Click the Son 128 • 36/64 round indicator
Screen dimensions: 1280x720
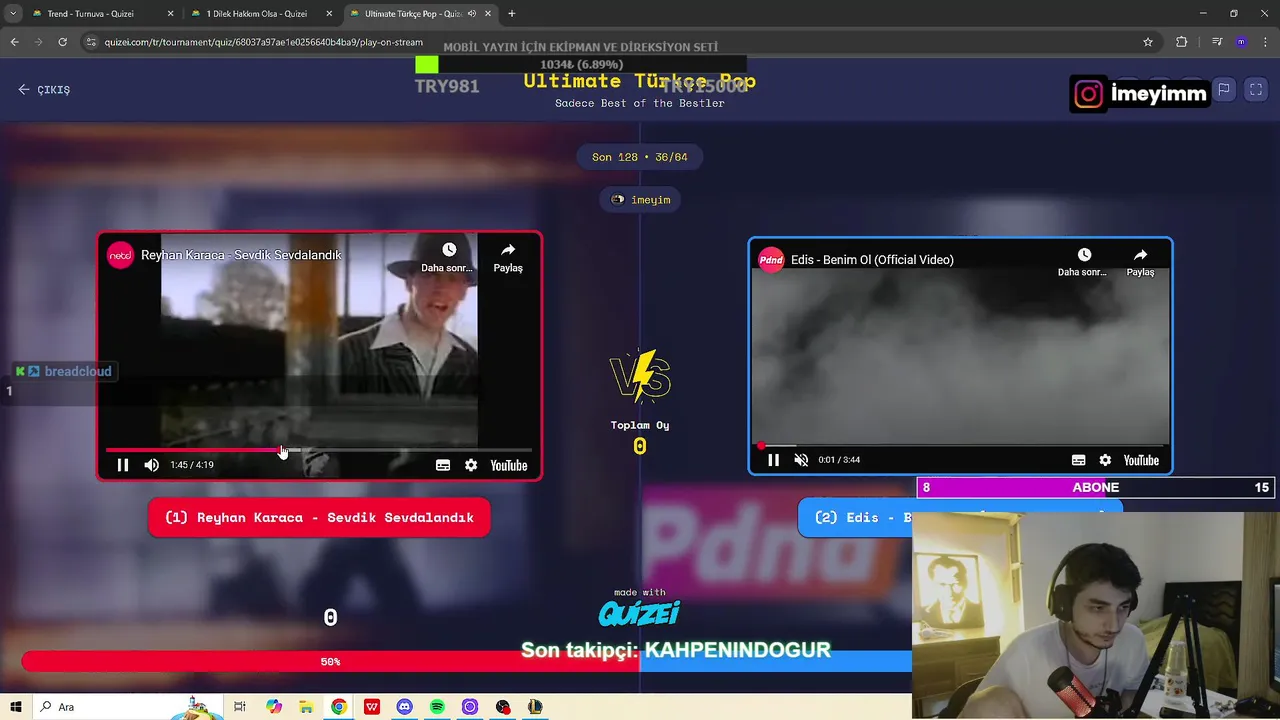tap(640, 157)
